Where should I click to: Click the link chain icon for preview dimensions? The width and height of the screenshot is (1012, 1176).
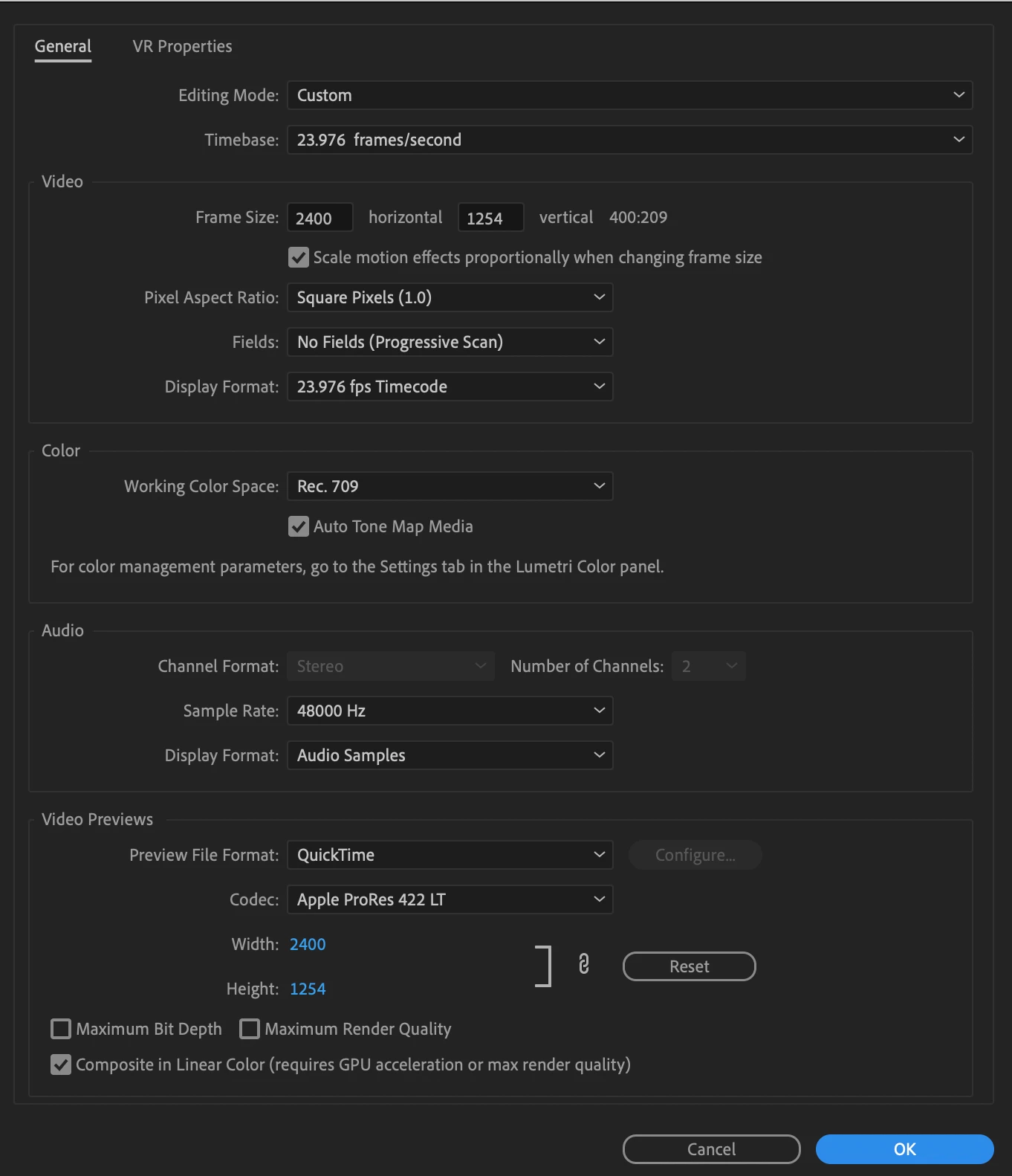pos(584,964)
